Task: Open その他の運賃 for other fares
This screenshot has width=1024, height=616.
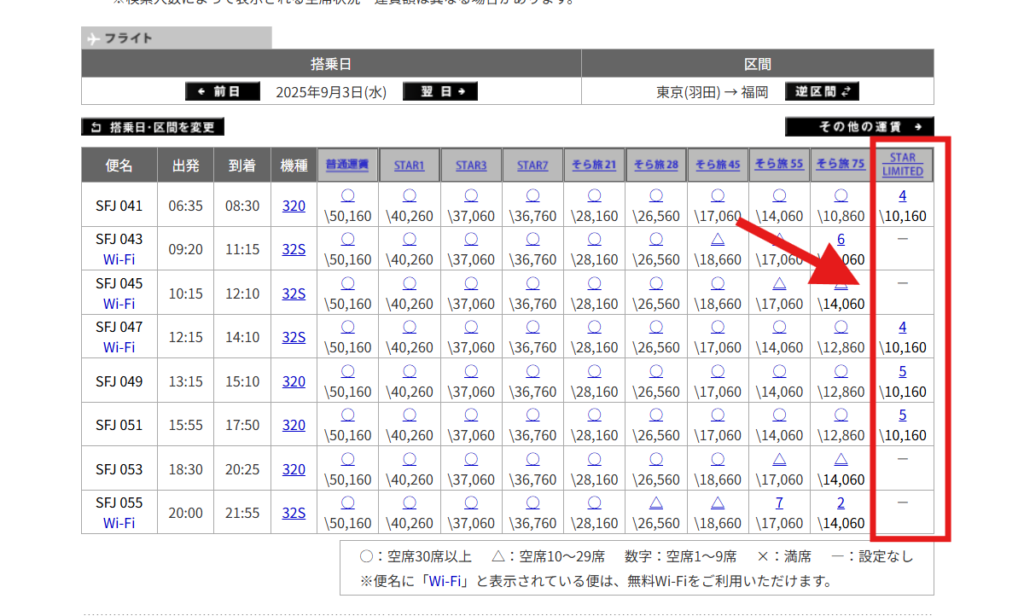Action: tap(859, 127)
